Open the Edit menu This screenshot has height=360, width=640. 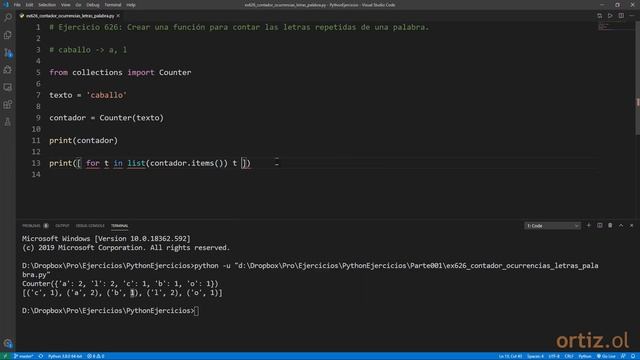[x=29, y=5]
